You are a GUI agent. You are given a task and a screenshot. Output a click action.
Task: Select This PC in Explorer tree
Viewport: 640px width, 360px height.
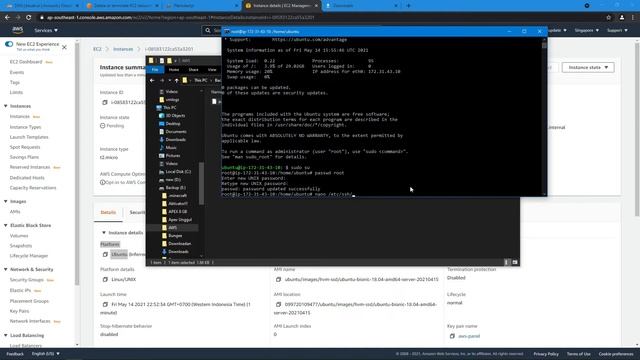(167, 108)
